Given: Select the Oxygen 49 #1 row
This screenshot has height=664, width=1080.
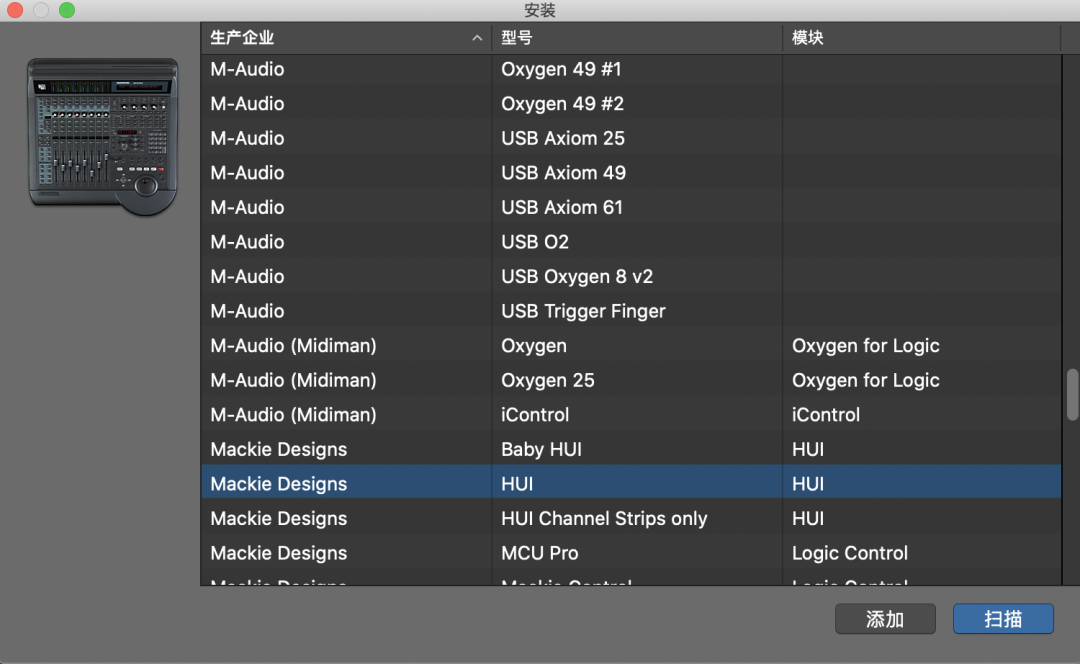Looking at the screenshot, I should click(631, 69).
